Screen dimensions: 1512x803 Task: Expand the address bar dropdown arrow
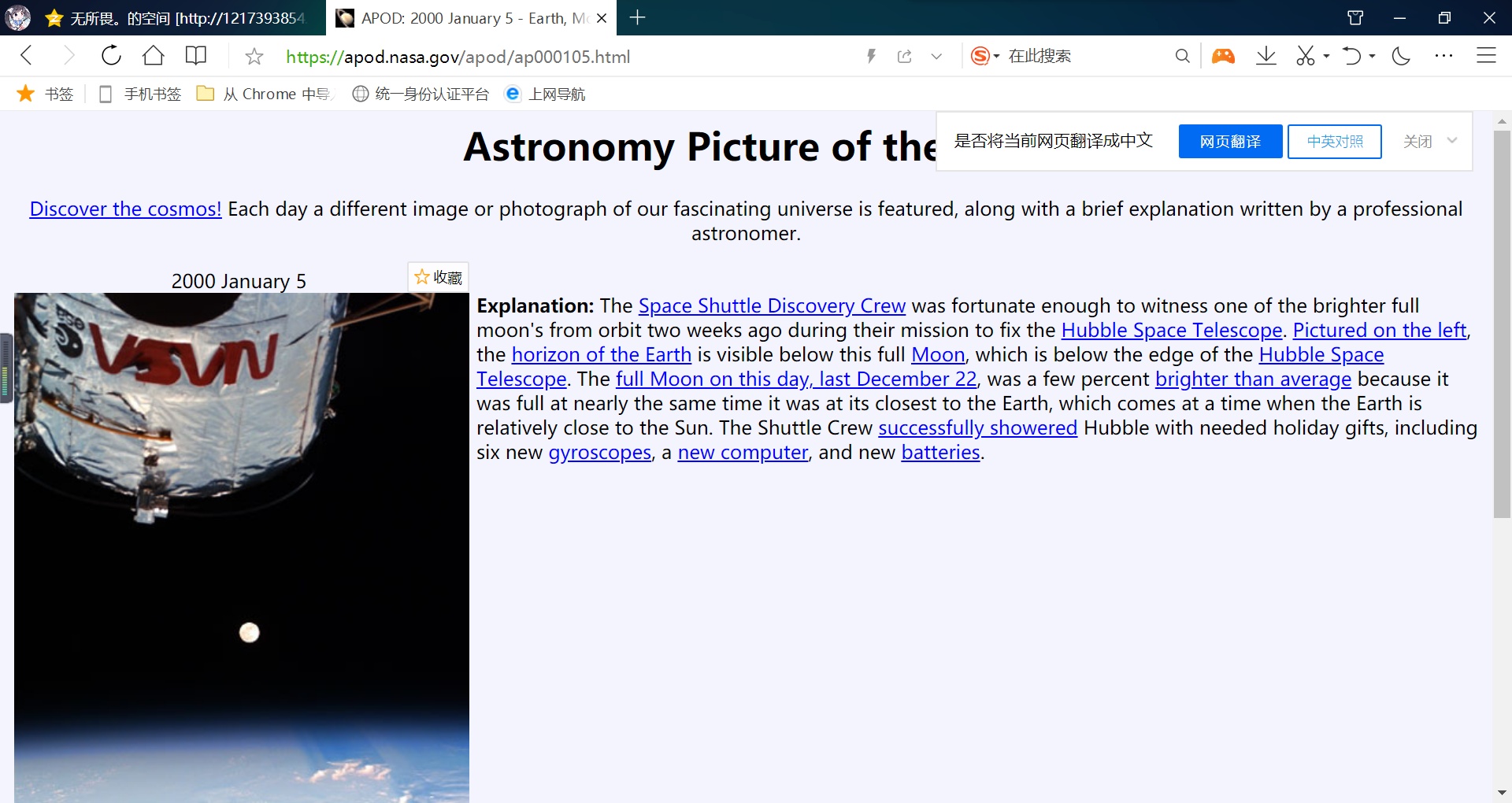pyautogui.click(x=936, y=57)
